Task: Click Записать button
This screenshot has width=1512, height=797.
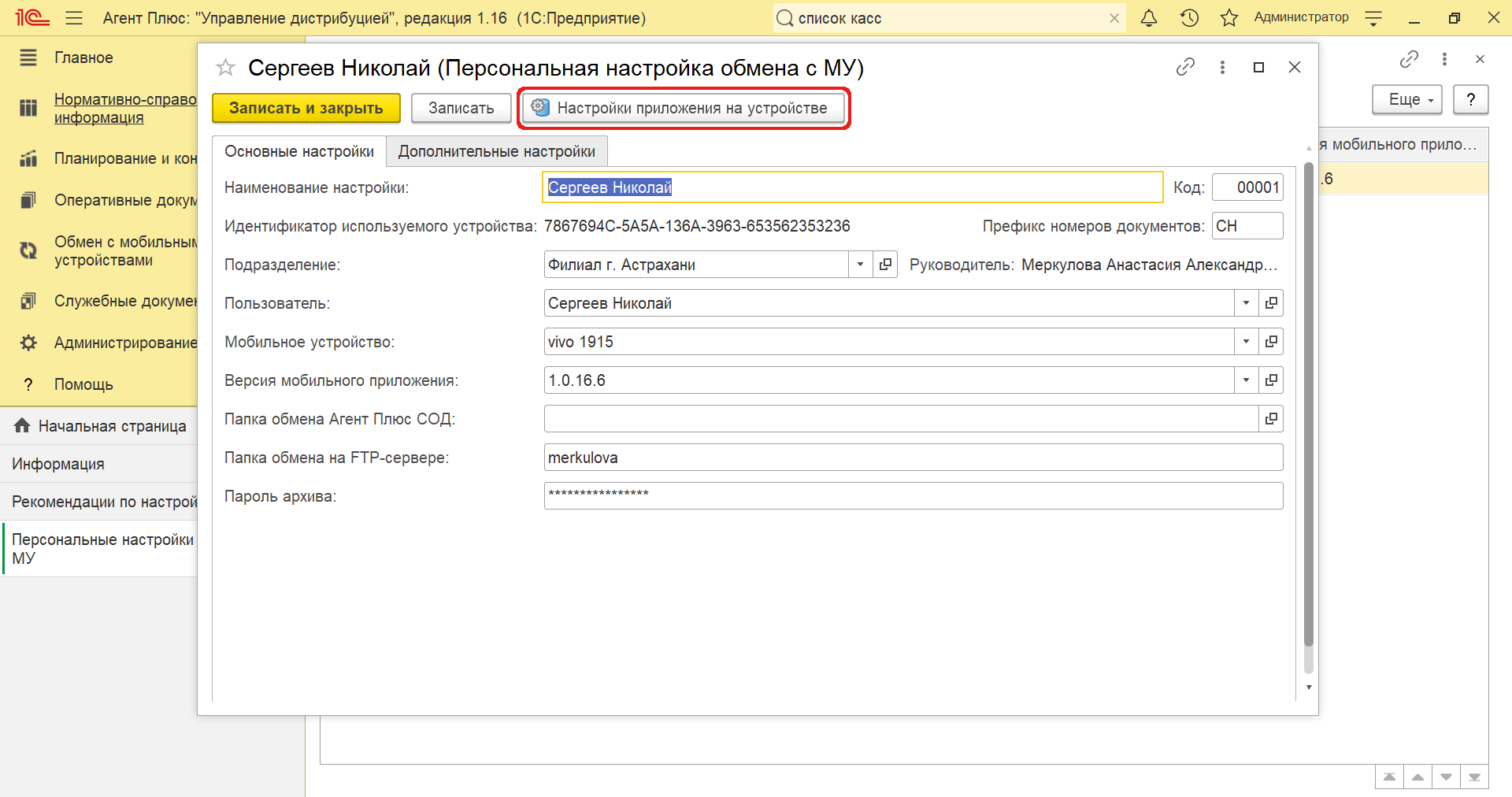Action: (x=461, y=108)
